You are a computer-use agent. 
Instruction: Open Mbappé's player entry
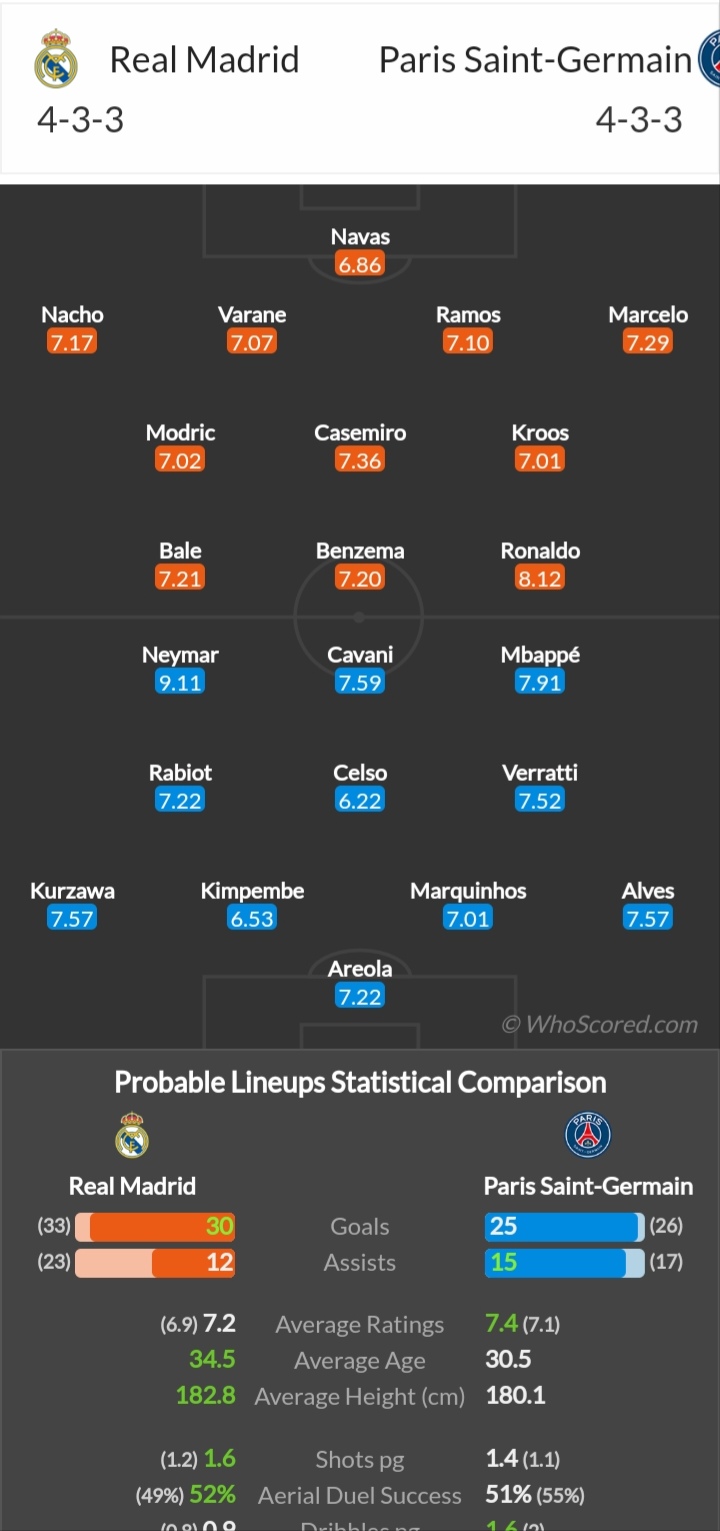[540, 669]
